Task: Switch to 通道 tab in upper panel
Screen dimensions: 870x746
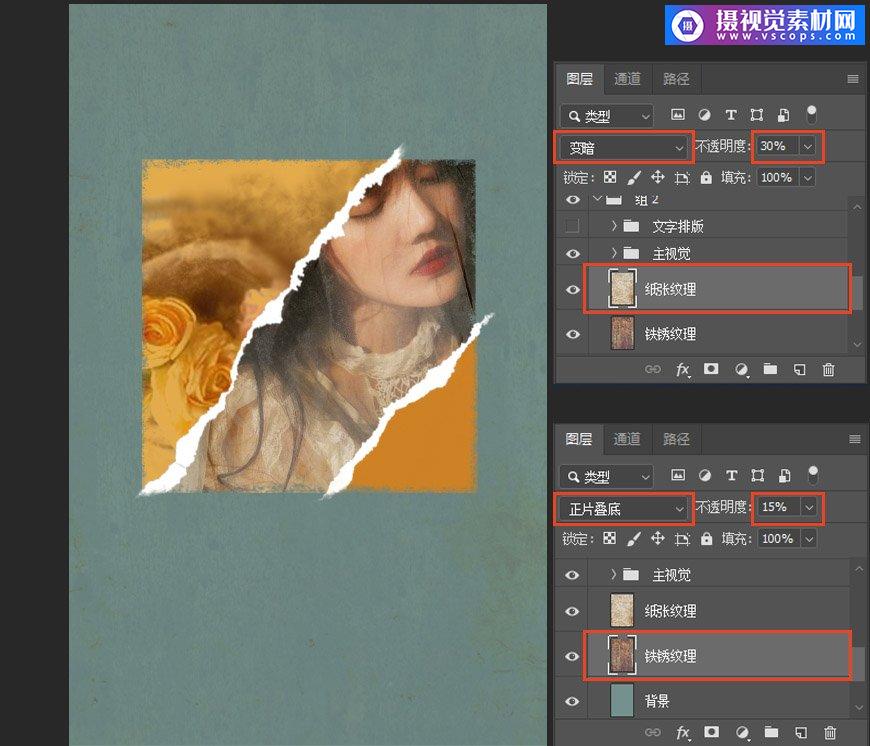Action: click(627, 79)
